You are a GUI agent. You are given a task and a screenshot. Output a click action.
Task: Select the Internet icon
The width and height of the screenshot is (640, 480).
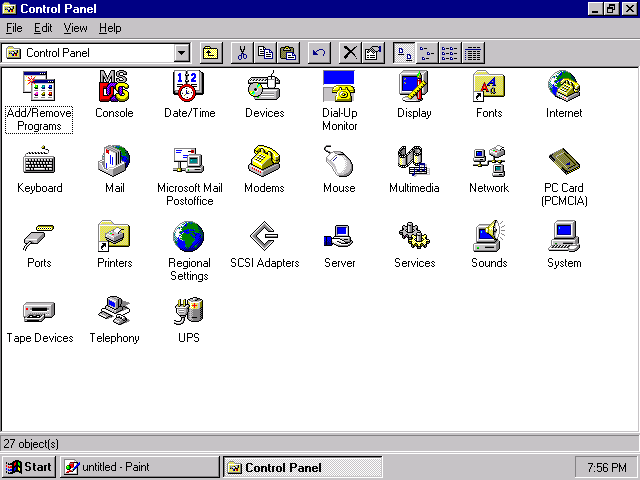click(564, 86)
